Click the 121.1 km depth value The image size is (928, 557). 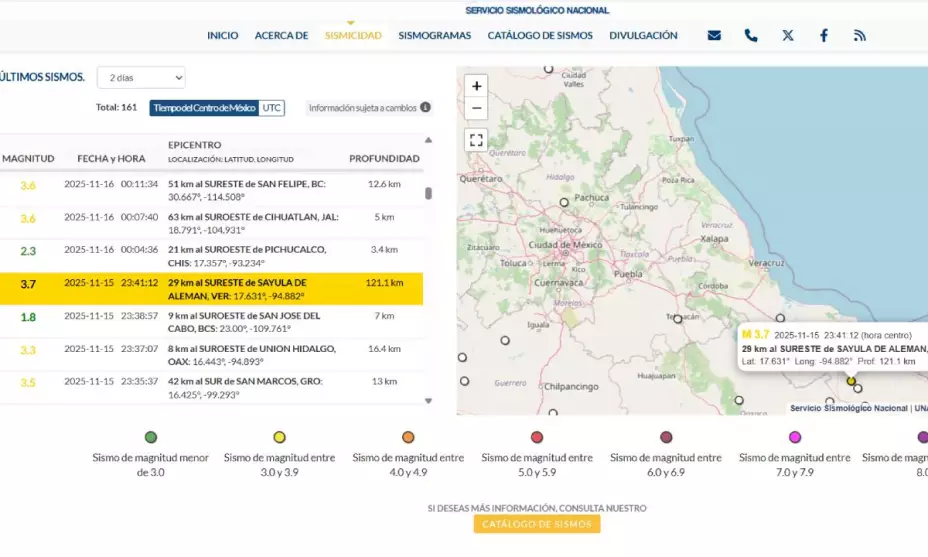pyautogui.click(x=384, y=283)
